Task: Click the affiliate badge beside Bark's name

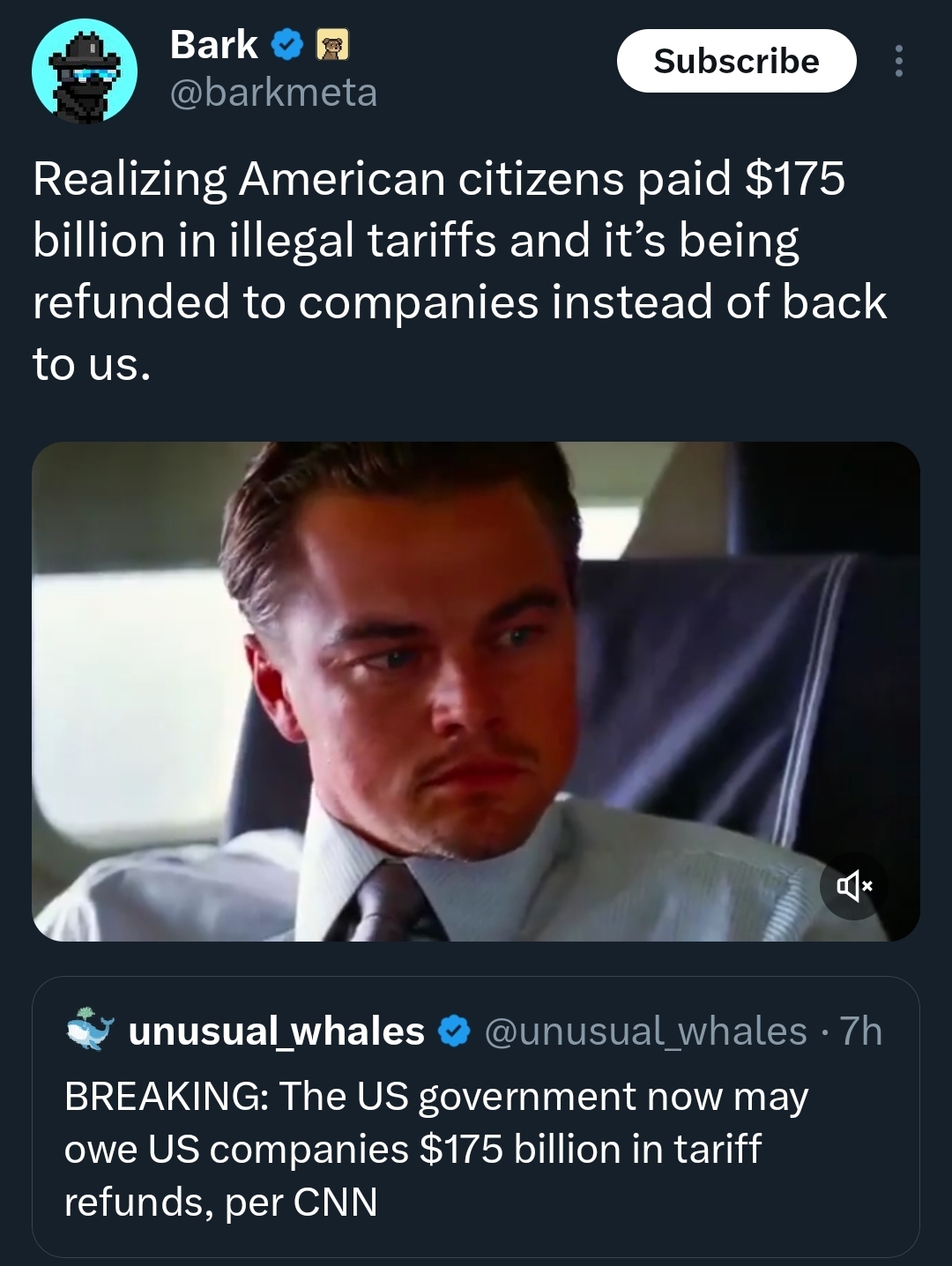Action: pos(332,44)
